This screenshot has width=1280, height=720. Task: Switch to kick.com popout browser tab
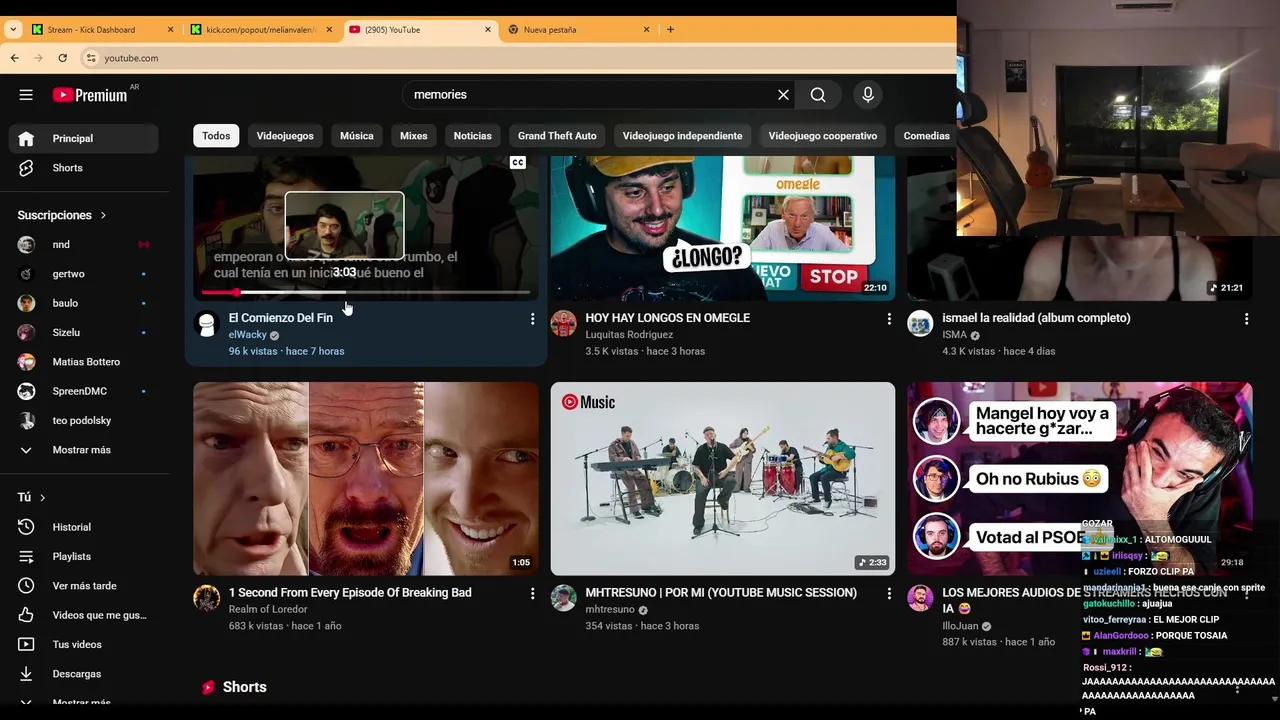coord(262,30)
